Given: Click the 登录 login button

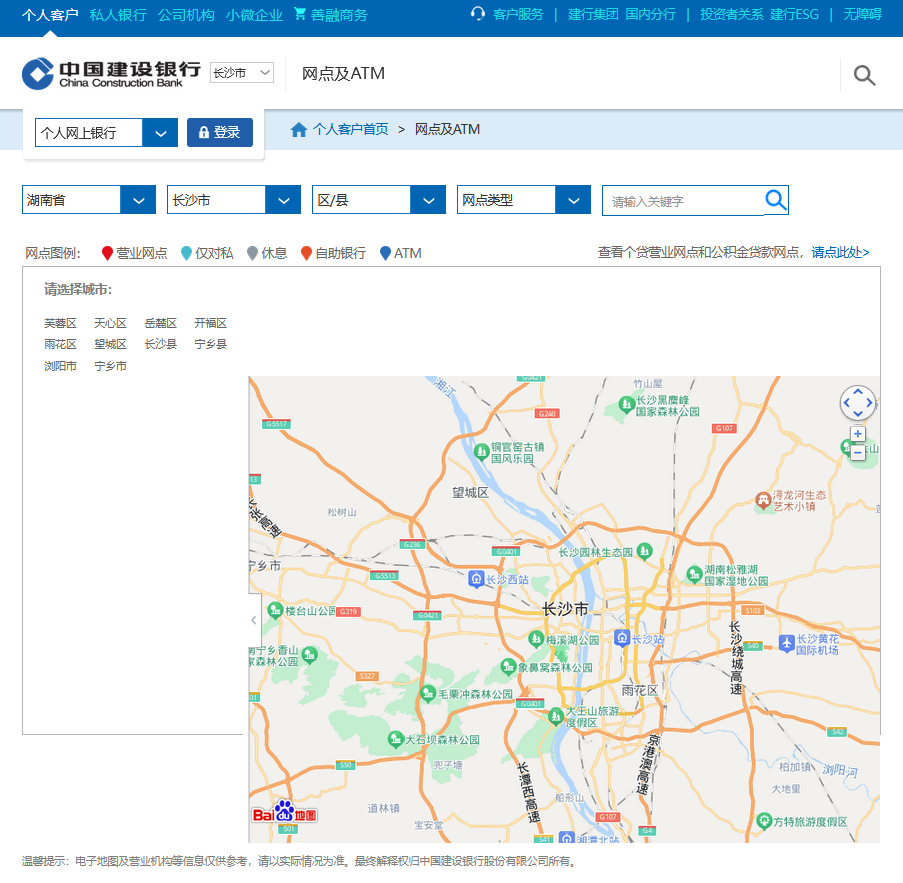Looking at the screenshot, I should (220, 132).
